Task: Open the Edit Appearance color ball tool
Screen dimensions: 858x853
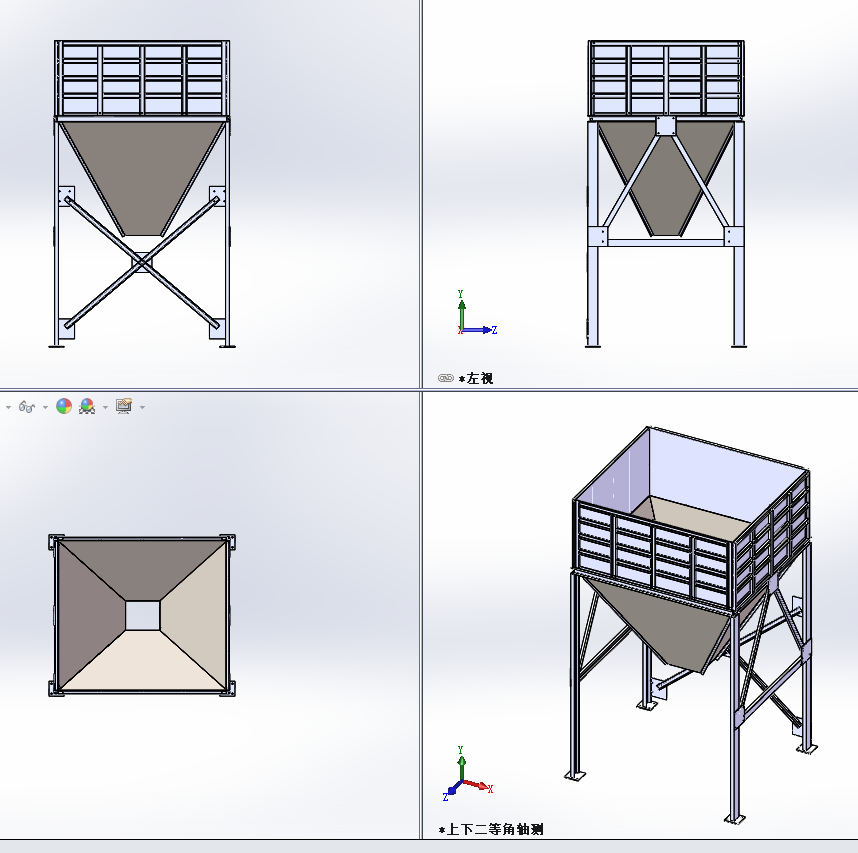Action: pyautogui.click(x=64, y=407)
